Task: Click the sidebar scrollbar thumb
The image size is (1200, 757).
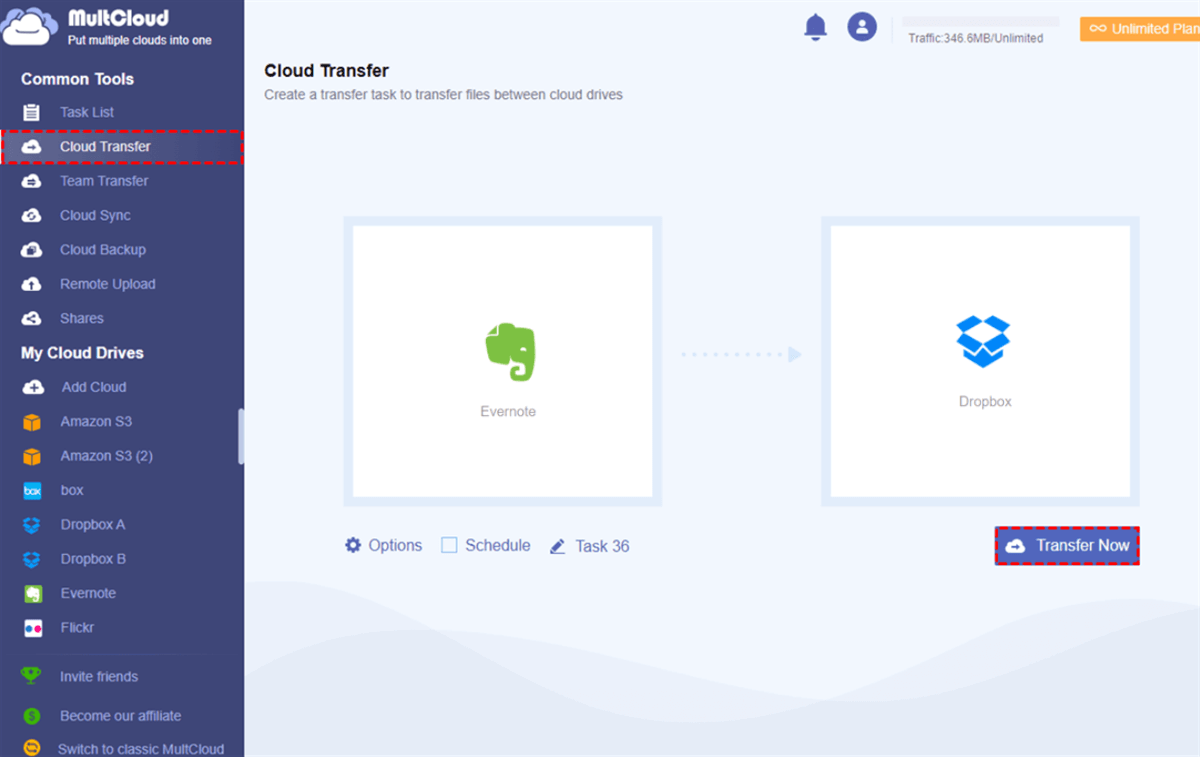Action: point(240,436)
